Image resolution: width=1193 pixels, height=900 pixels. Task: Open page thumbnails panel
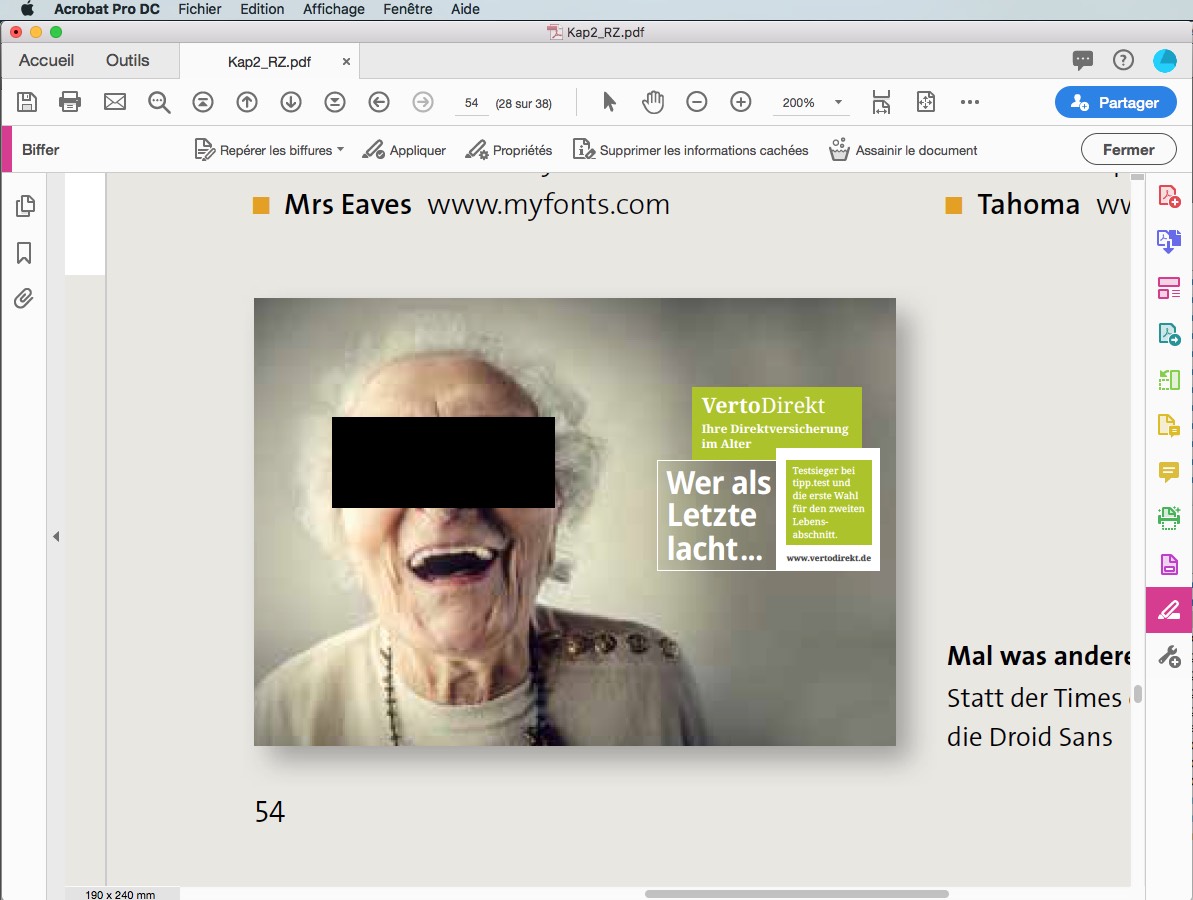pos(25,206)
